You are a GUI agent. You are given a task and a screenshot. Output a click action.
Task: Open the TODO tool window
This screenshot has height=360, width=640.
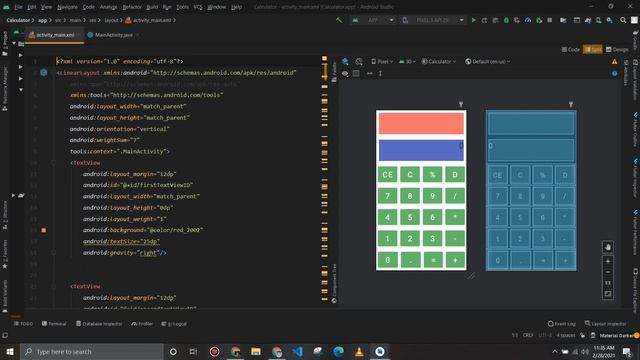(24, 324)
